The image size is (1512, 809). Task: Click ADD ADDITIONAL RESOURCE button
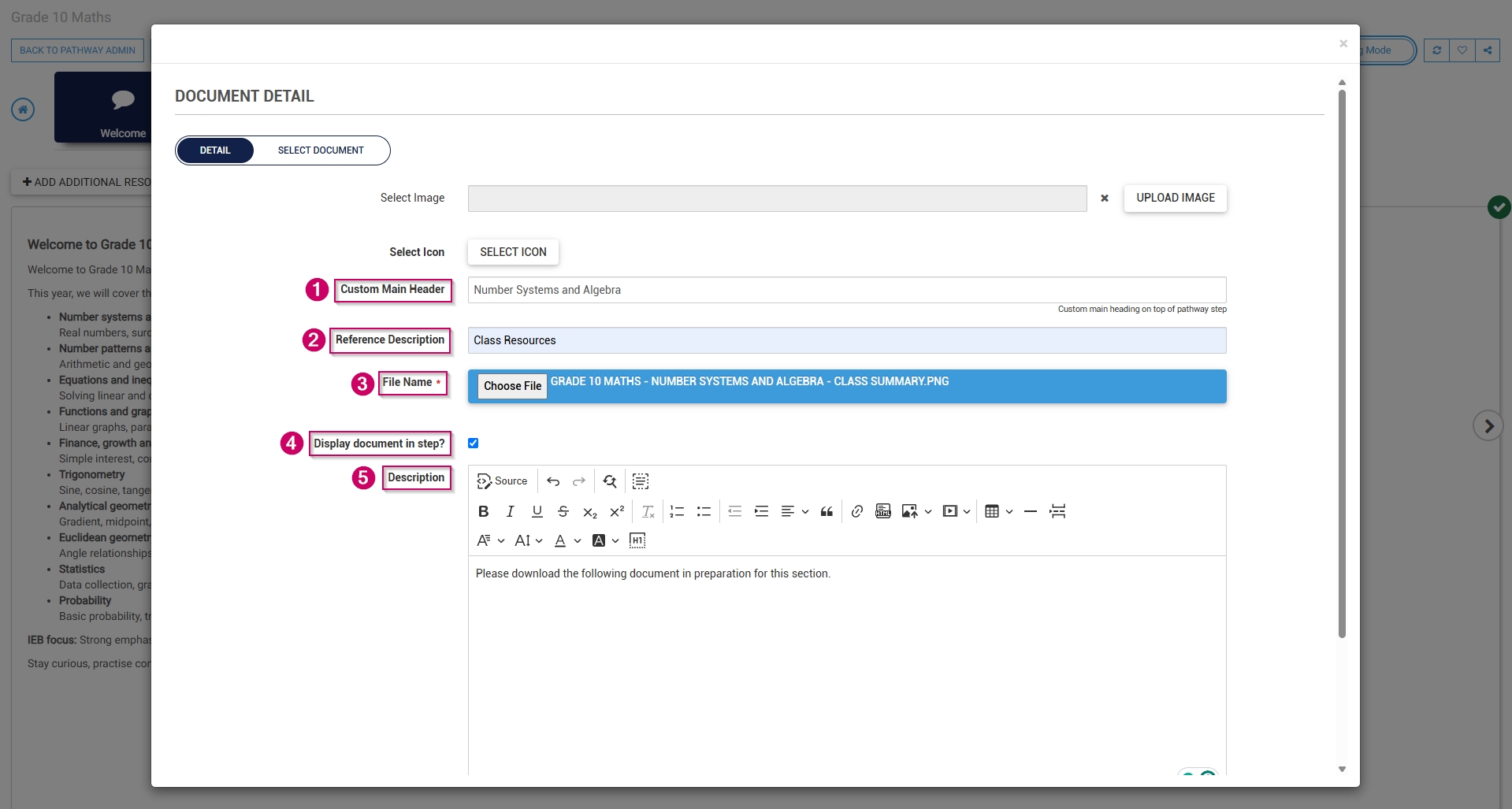[82, 182]
